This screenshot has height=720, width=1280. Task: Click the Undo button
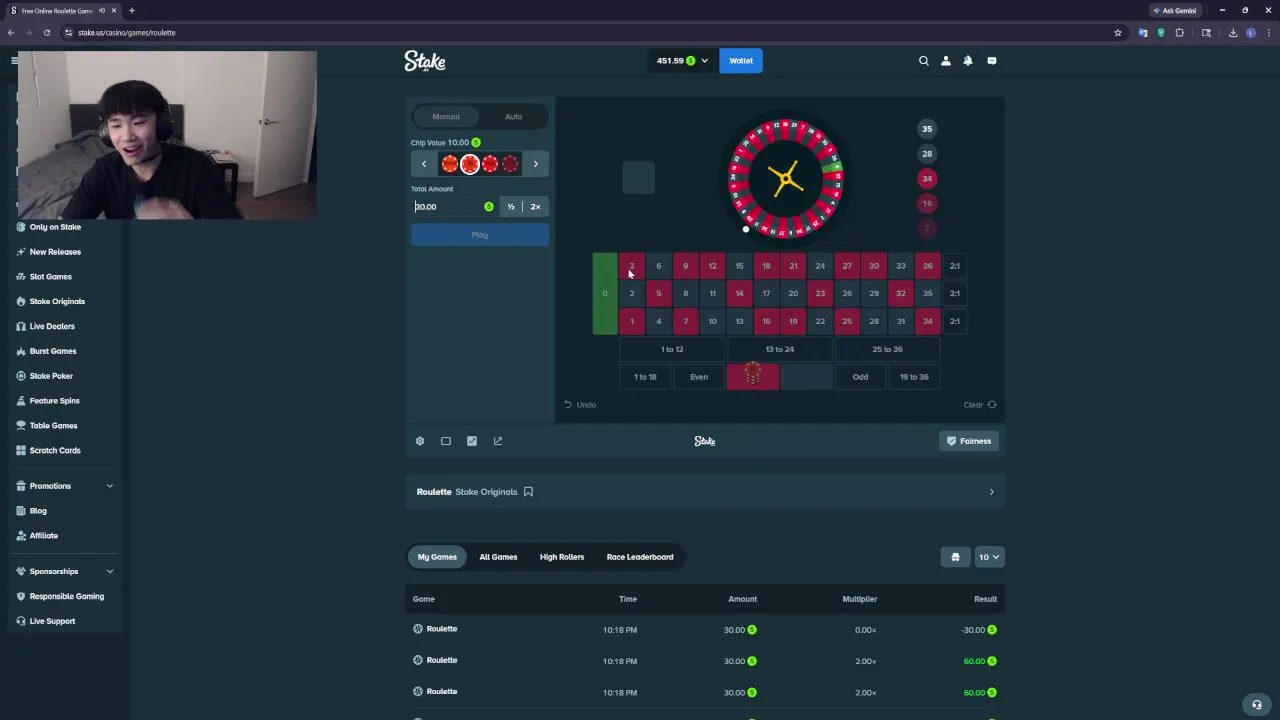click(x=580, y=405)
